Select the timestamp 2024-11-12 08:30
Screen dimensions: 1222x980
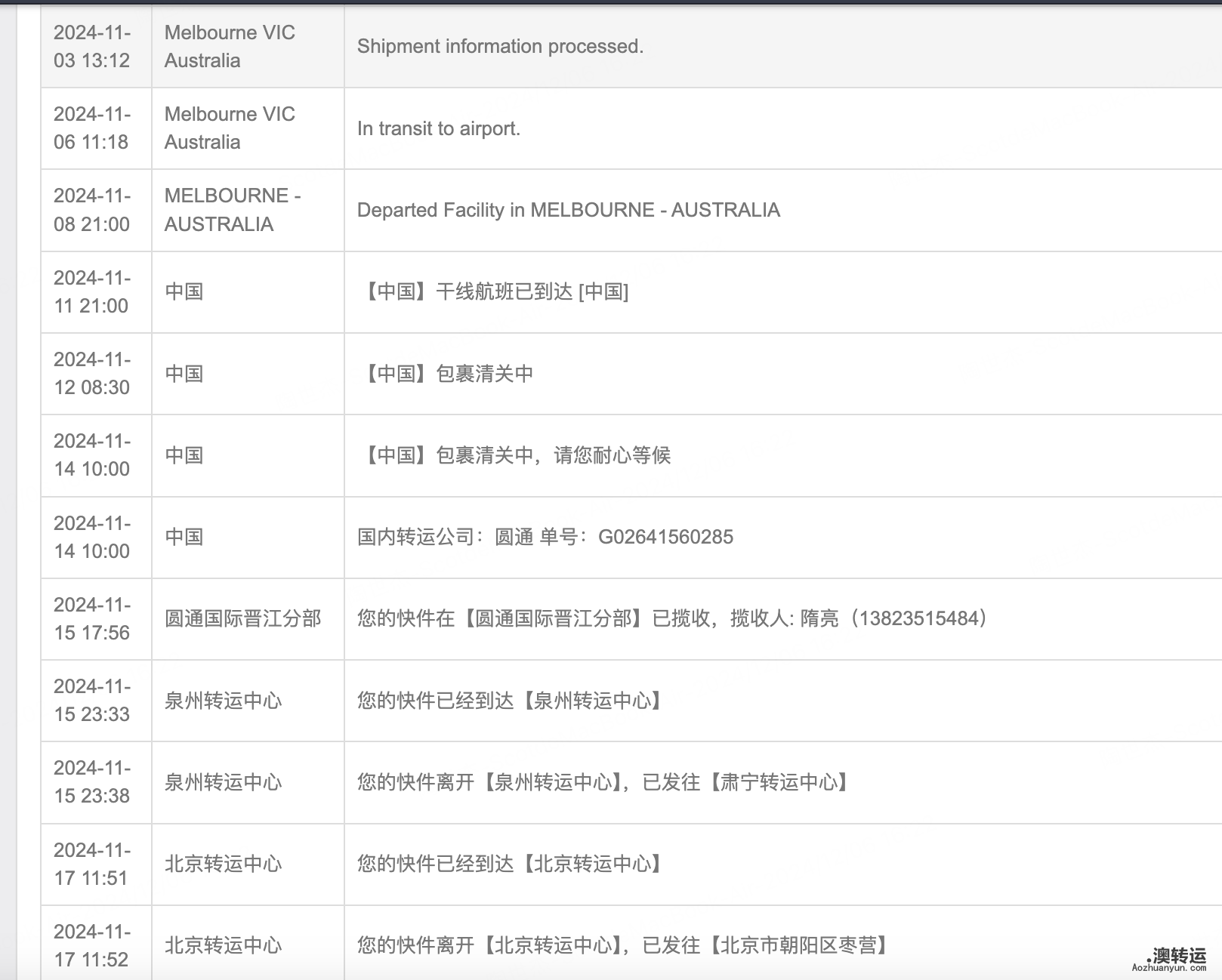coord(92,373)
